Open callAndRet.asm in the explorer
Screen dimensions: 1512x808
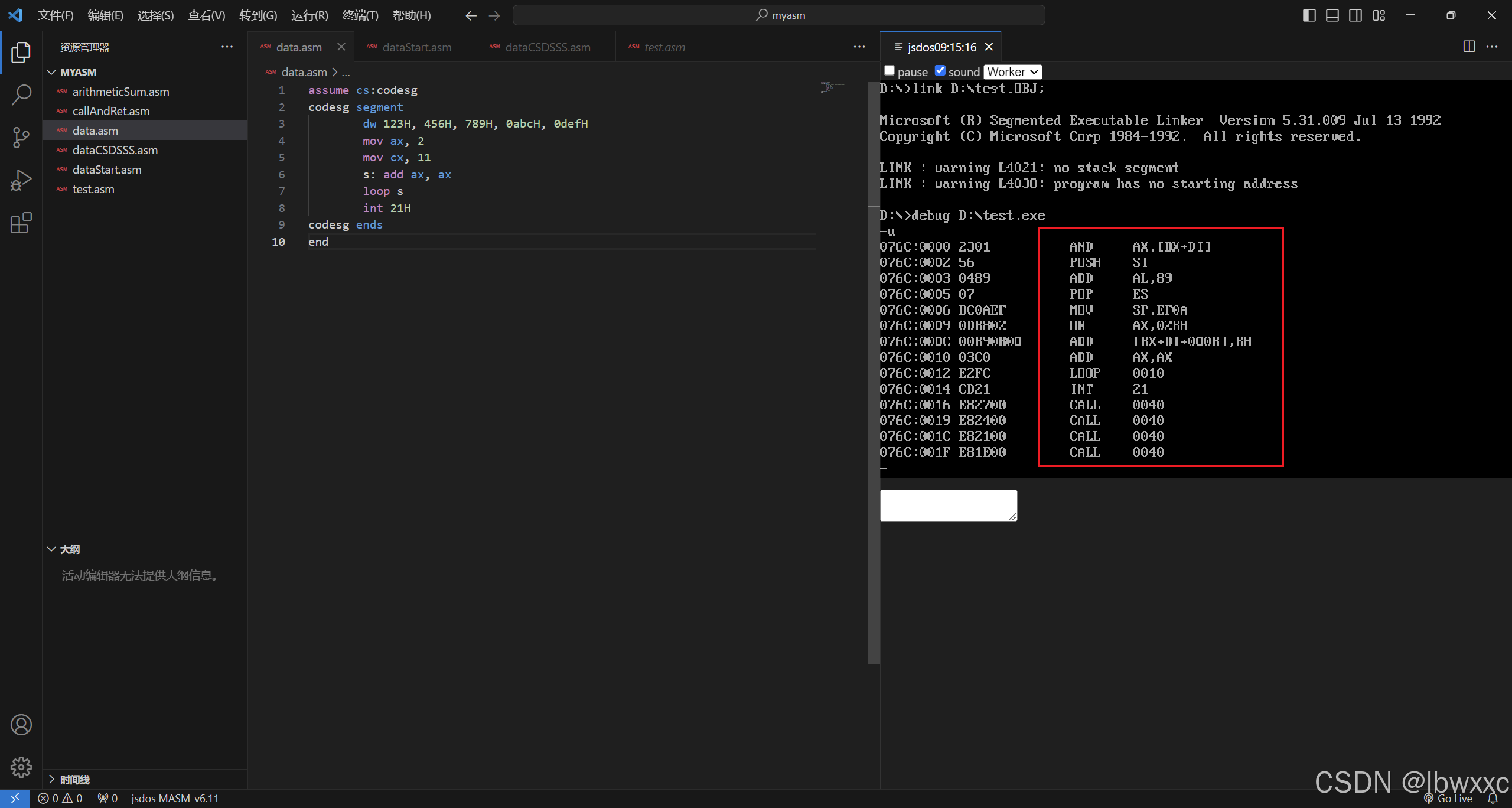click(x=111, y=111)
